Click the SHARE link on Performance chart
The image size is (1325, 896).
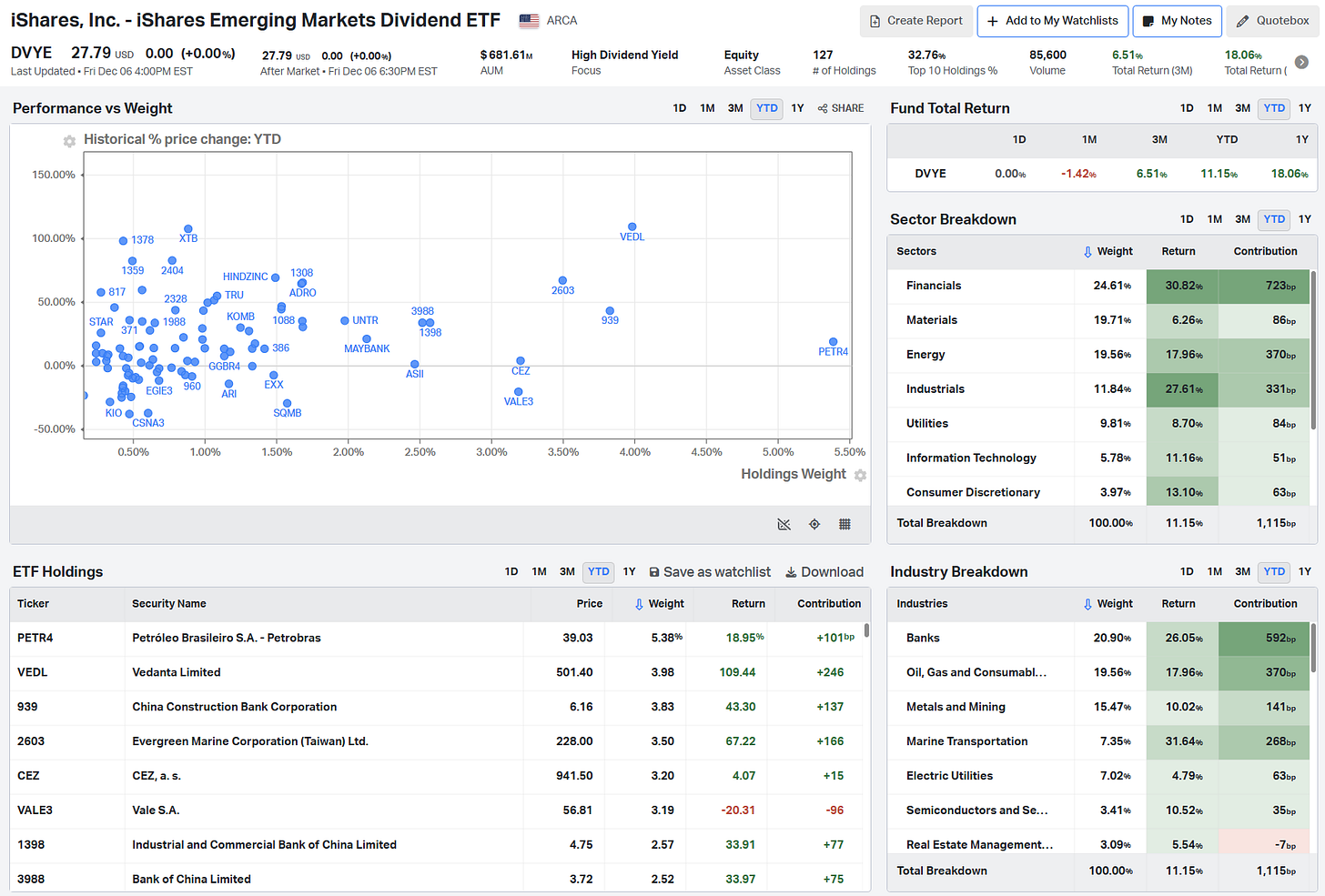pyautogui.click(x=841, y=108)
